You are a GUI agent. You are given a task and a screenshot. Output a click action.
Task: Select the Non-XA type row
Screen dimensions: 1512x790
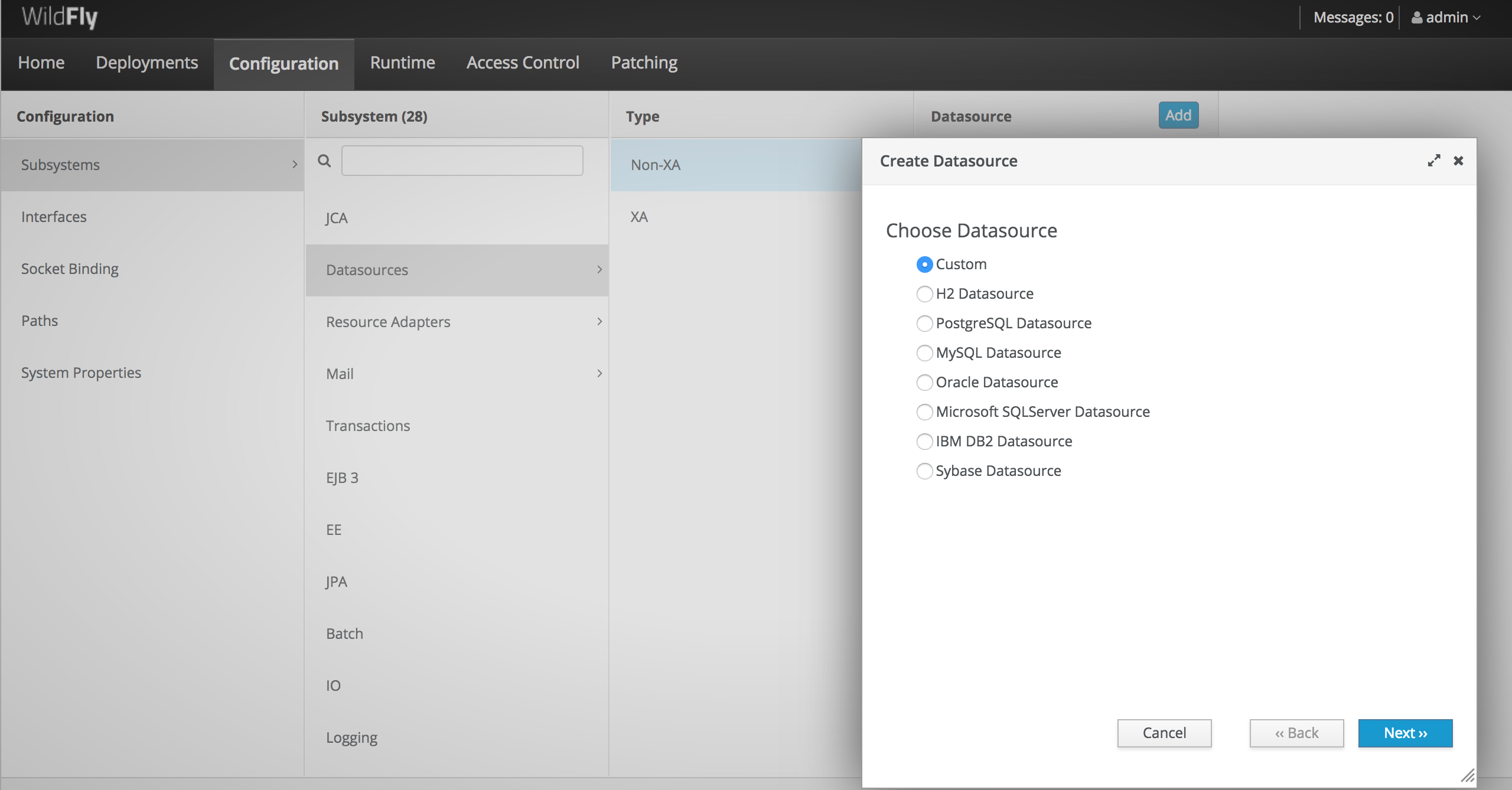(x=736, y=165)
